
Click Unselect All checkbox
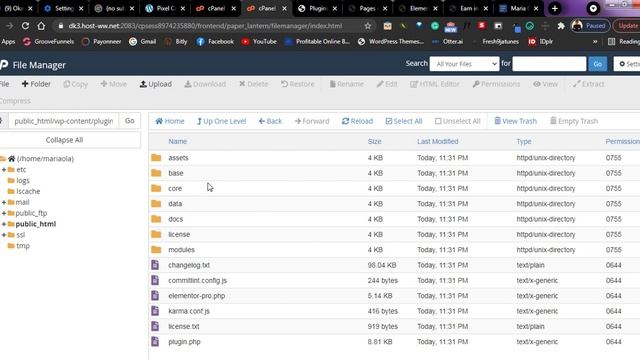coord(458,121)
